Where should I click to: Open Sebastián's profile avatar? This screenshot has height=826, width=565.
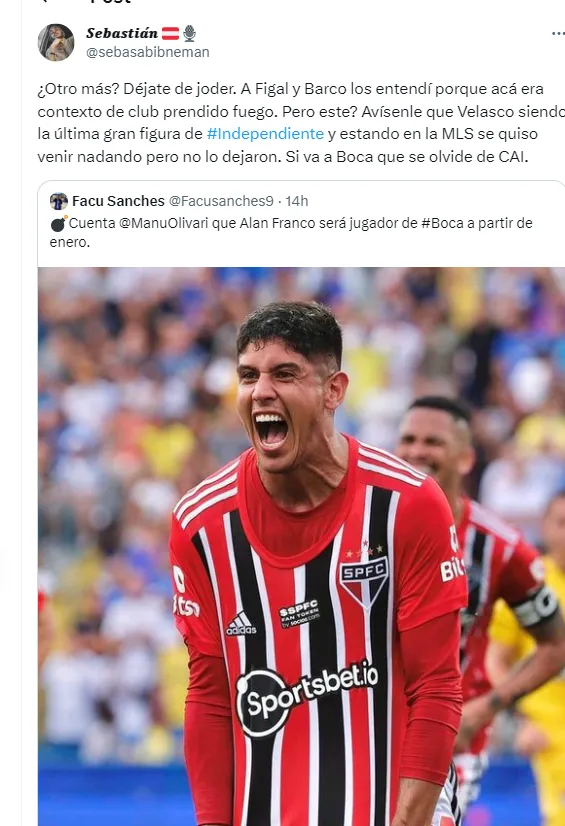[x=56, y=42]
